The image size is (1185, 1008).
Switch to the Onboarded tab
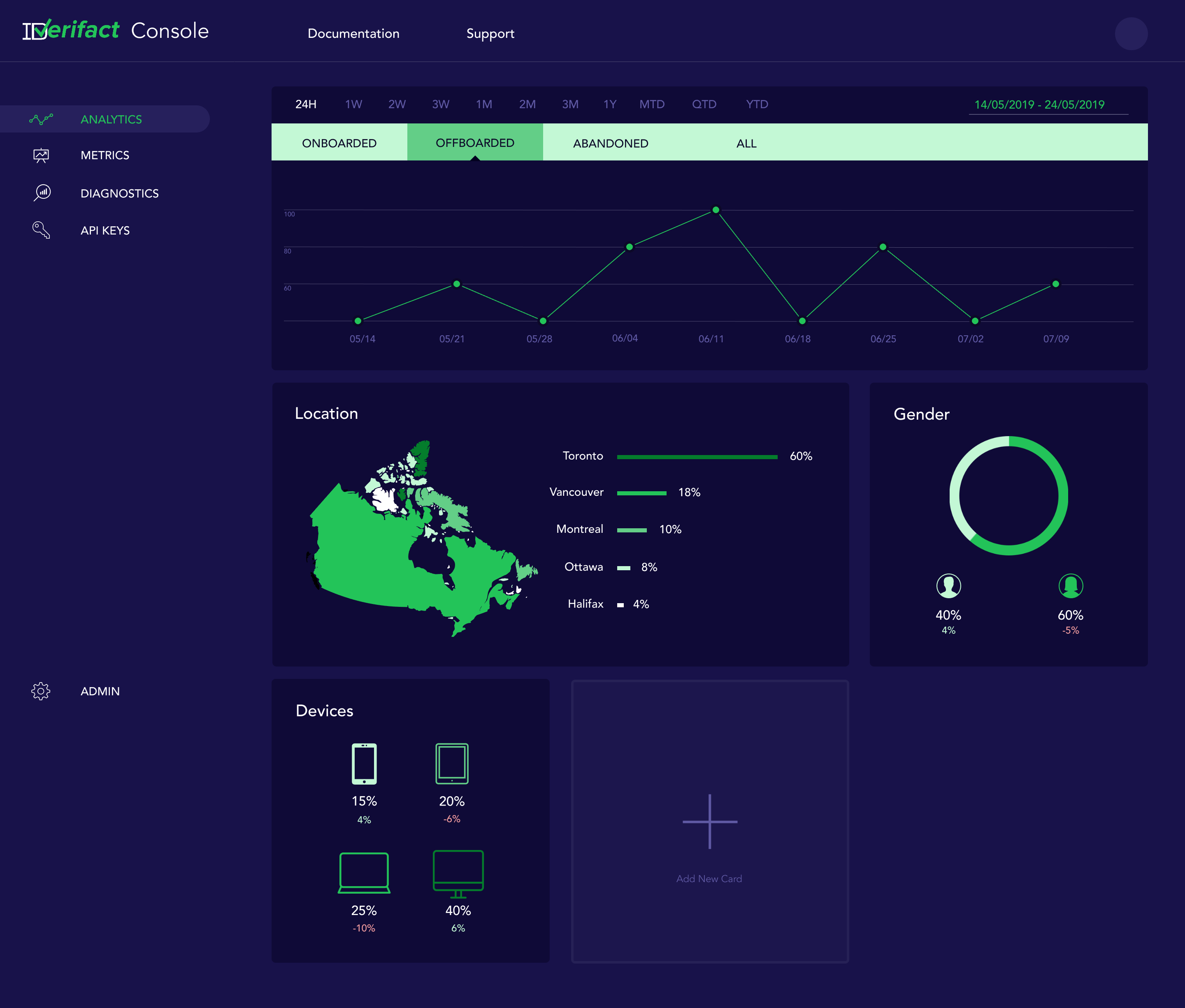[339, 143]
